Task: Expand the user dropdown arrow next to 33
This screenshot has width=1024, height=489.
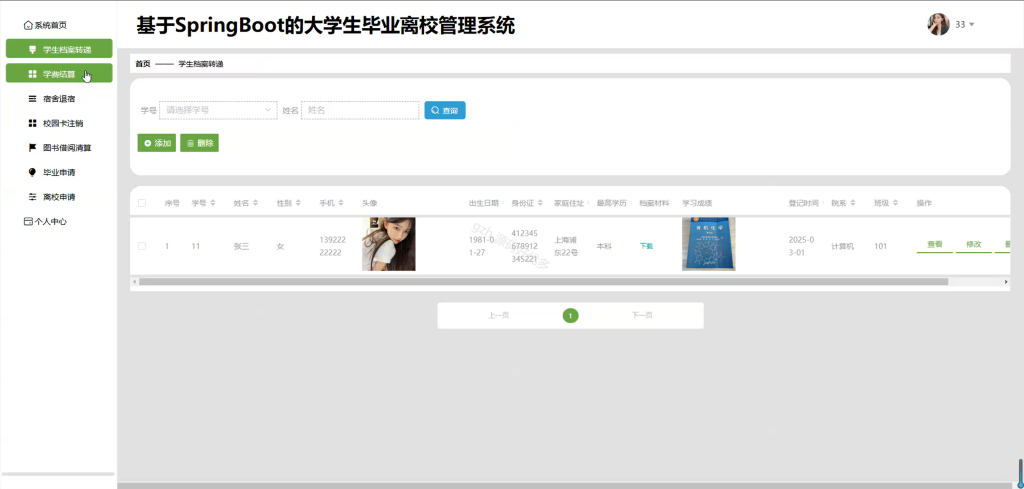Action: click(972, 25)
